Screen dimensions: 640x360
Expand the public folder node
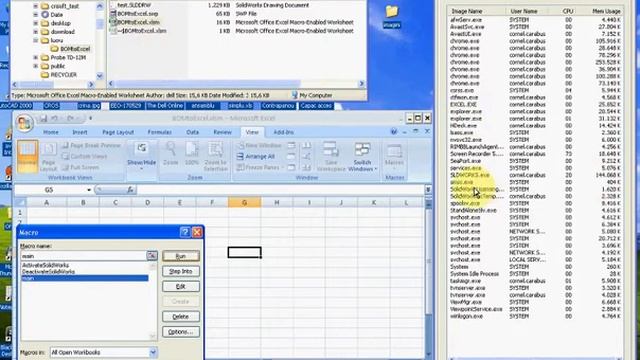click(36, 66)
